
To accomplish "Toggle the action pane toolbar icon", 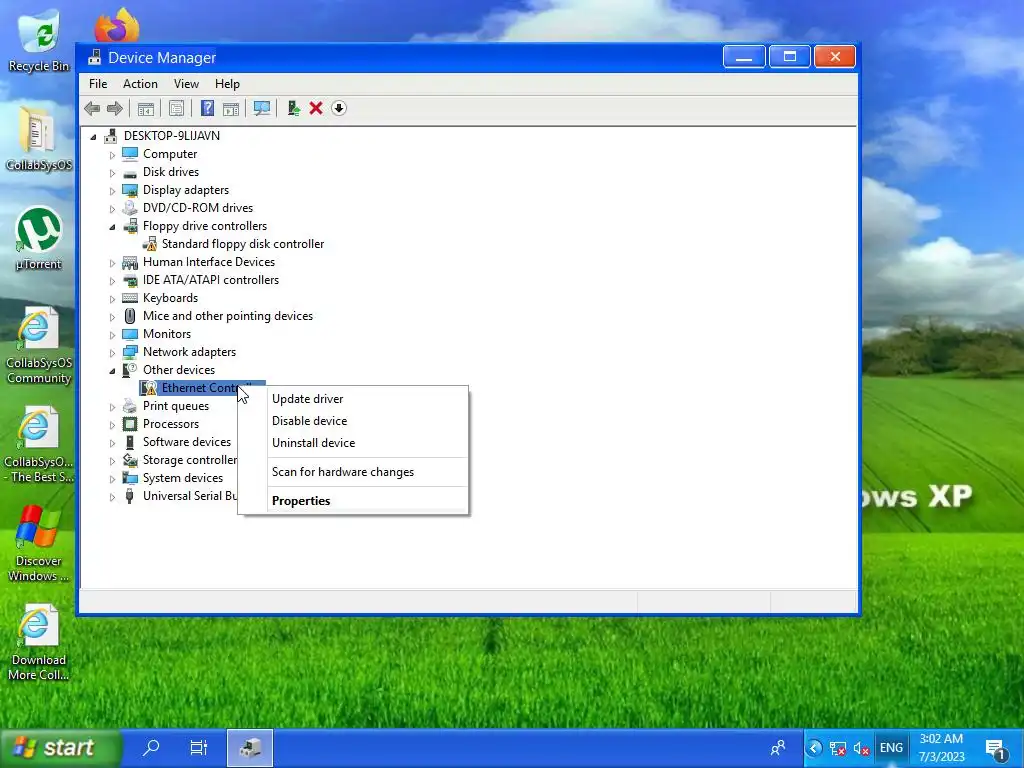I will [x=231, y=108].
